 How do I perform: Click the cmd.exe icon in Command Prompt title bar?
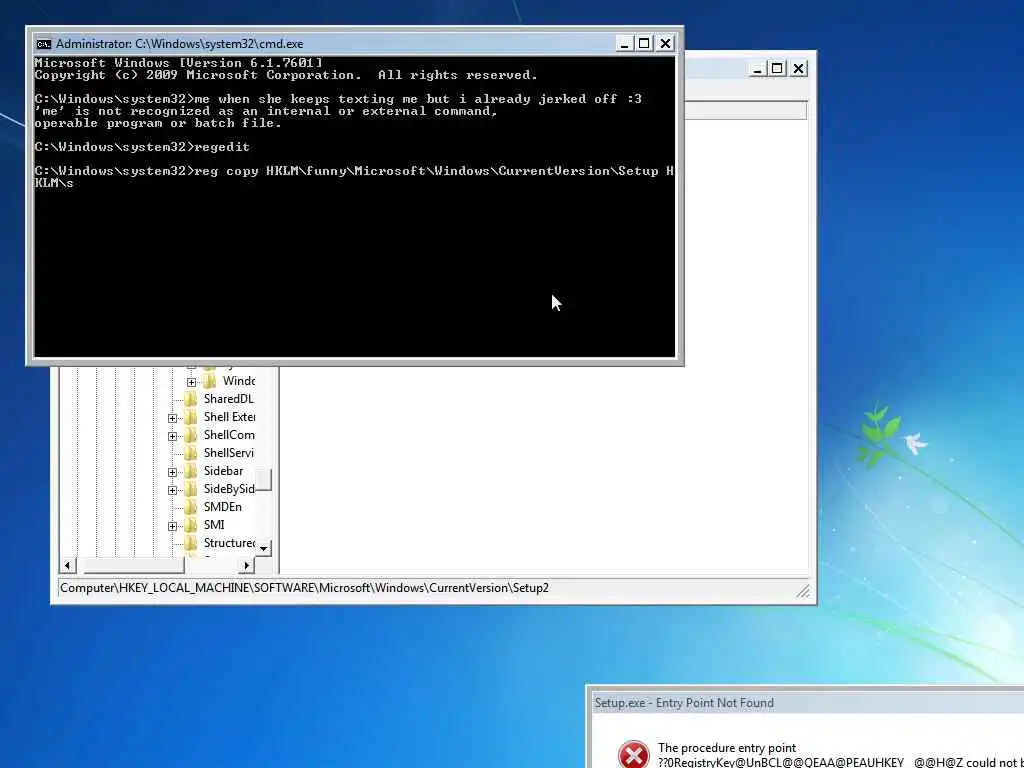(44, 44)
